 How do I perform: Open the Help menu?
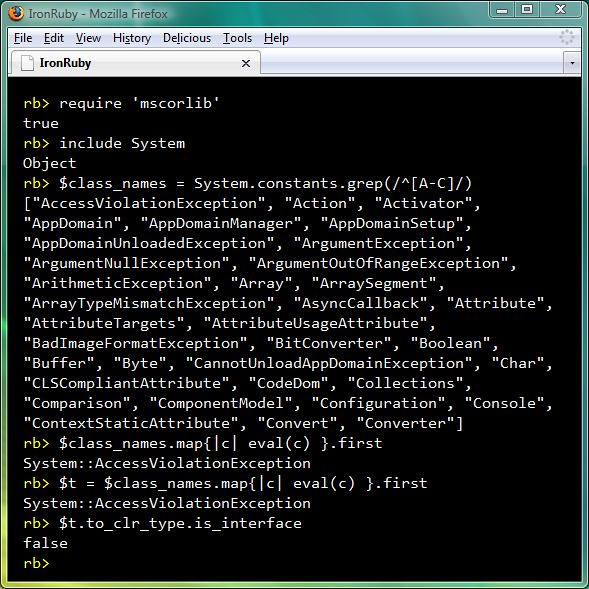tap(276, 38)
